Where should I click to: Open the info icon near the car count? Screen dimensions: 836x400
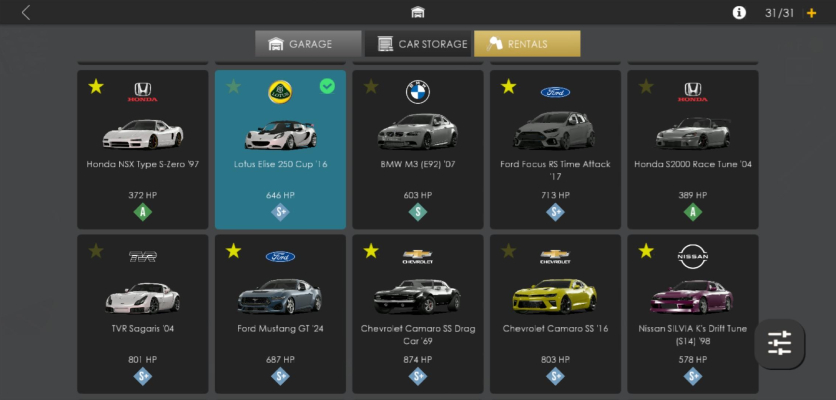[x=739, y=13]
